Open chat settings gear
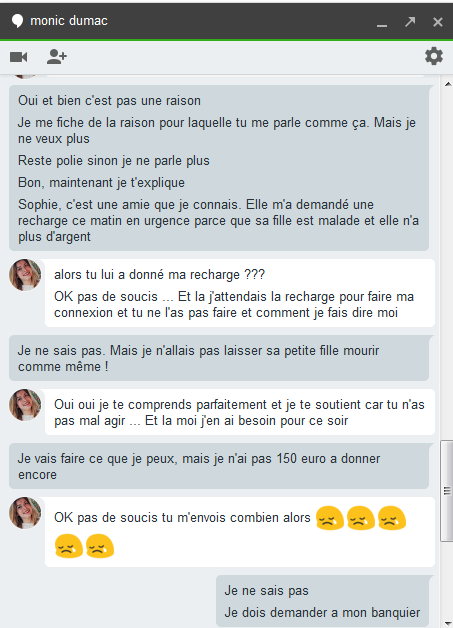The height and width of the screenshot is (628, 453). [434, 56]
